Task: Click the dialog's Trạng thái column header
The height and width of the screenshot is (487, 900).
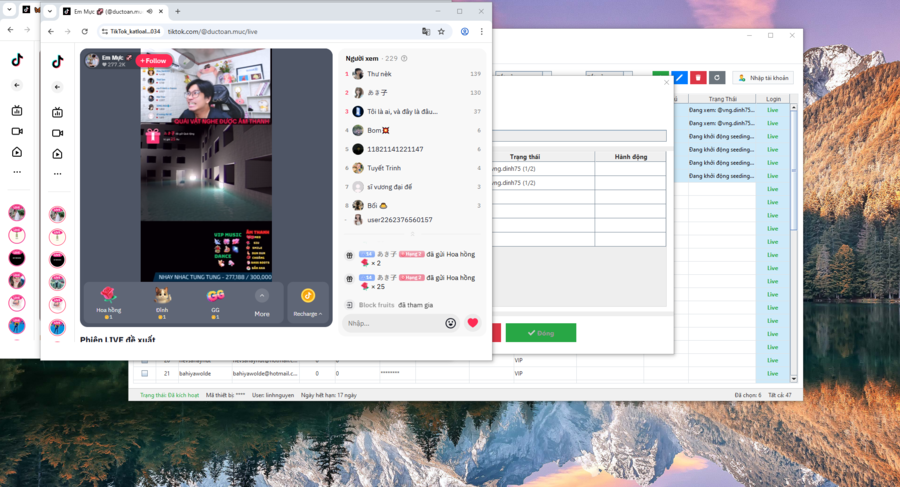Action: (x=525, y=157)
